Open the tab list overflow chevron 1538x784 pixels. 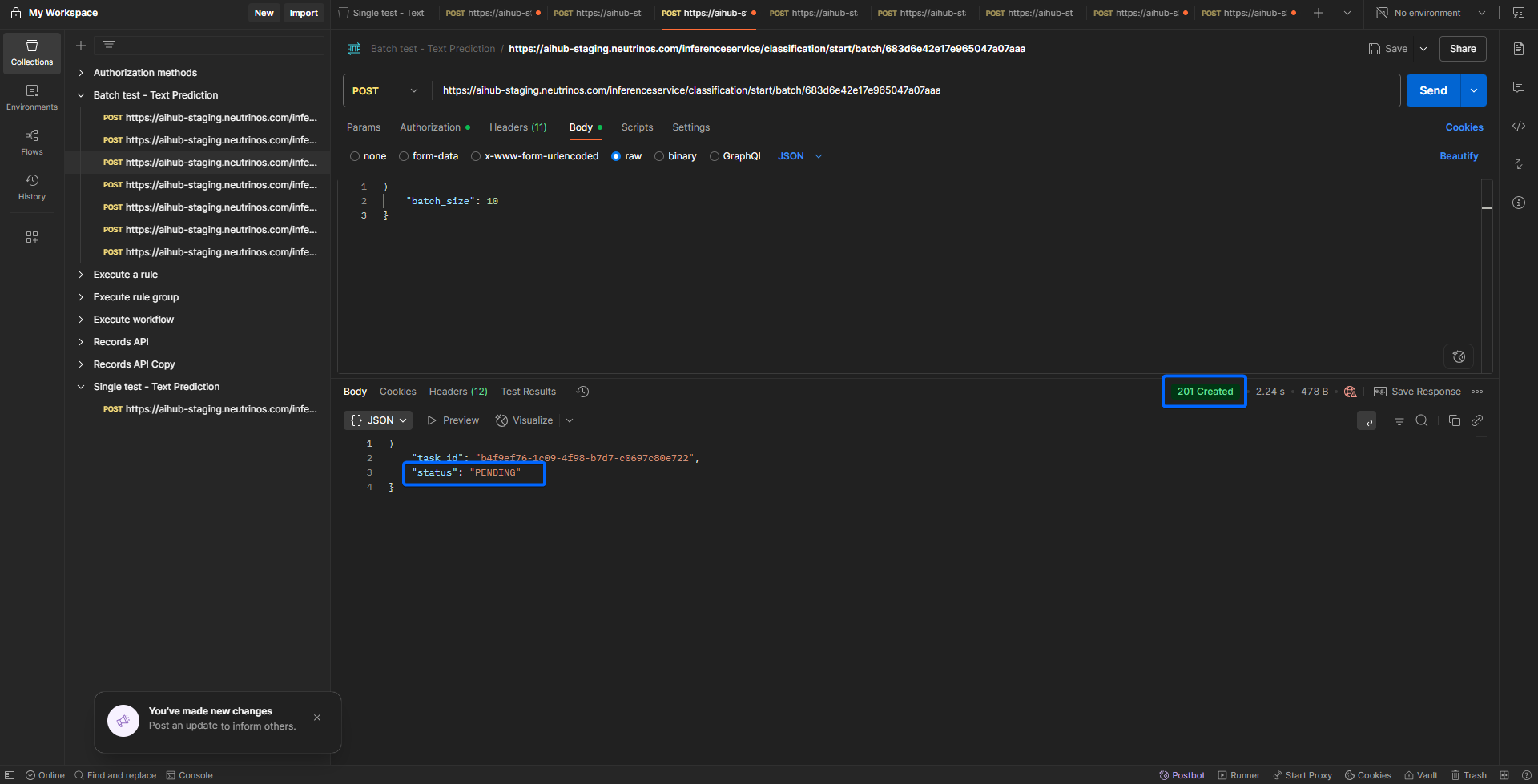pyautogui.click(x=1347, y=13)
